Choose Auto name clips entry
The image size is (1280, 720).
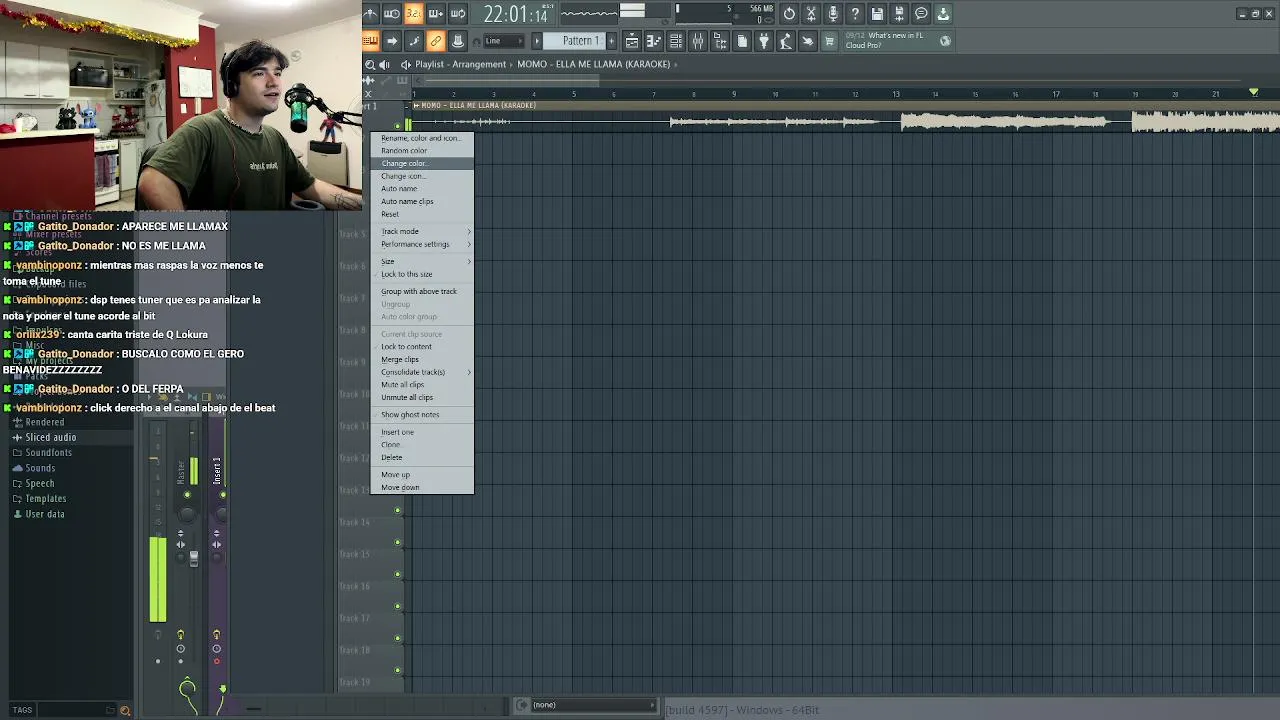tap(422, 201)
